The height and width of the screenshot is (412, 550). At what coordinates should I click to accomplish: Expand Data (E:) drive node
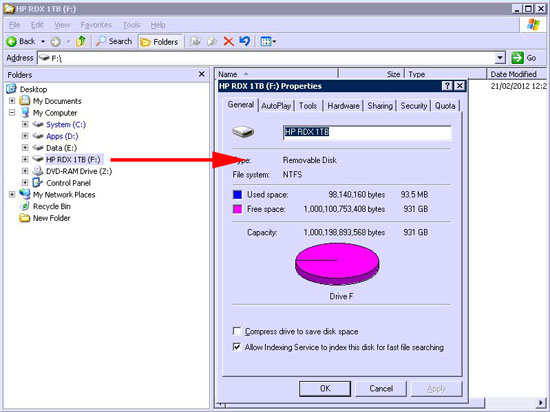(x=25, y=148)
